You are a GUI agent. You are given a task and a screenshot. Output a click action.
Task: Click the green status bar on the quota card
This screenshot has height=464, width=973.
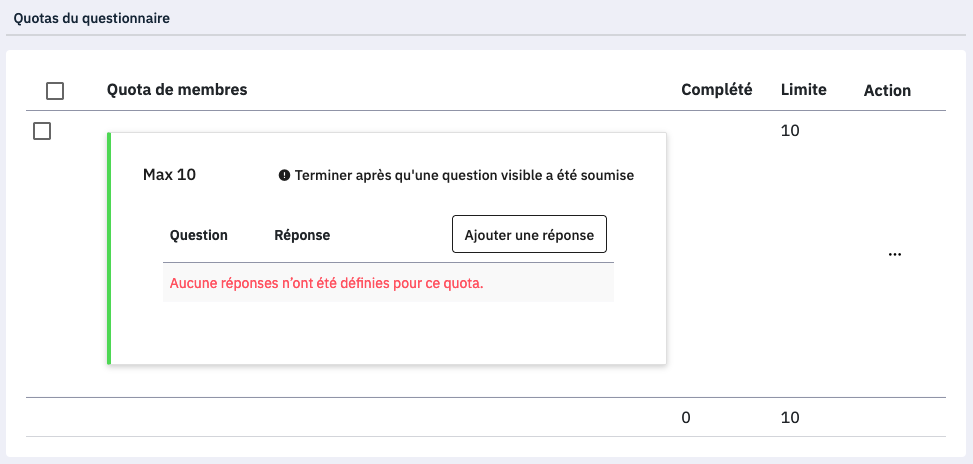pos(108,248)
